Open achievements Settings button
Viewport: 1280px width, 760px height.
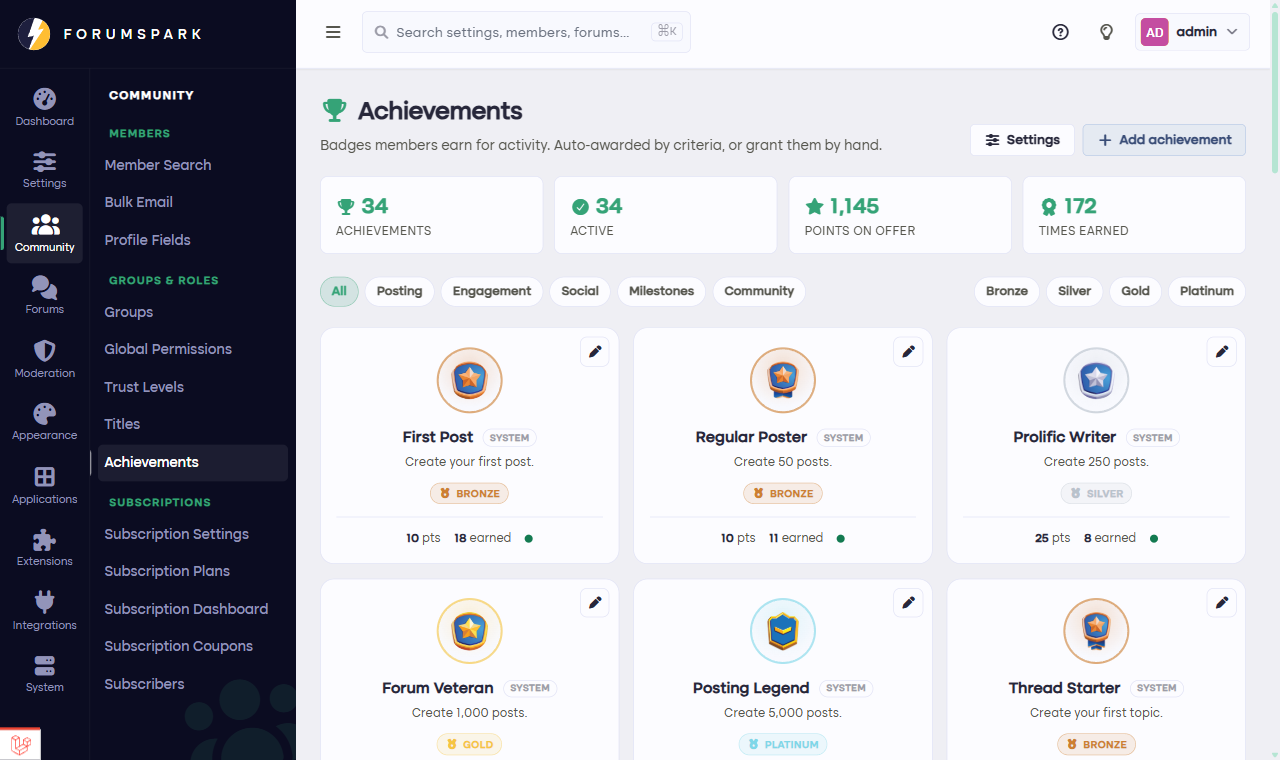[1022, 140]
